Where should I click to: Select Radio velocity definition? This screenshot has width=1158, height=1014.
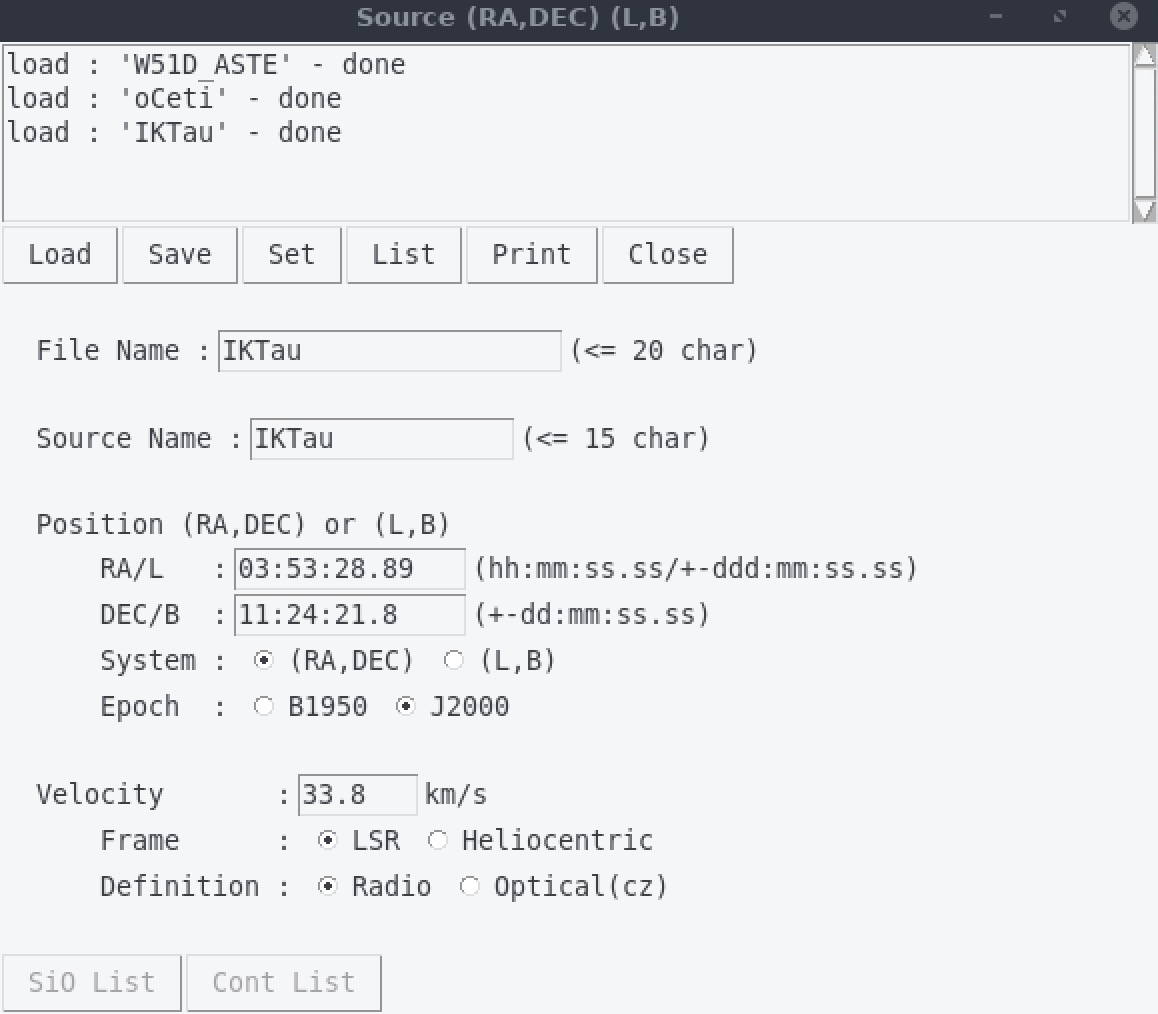tap(328, 887)
